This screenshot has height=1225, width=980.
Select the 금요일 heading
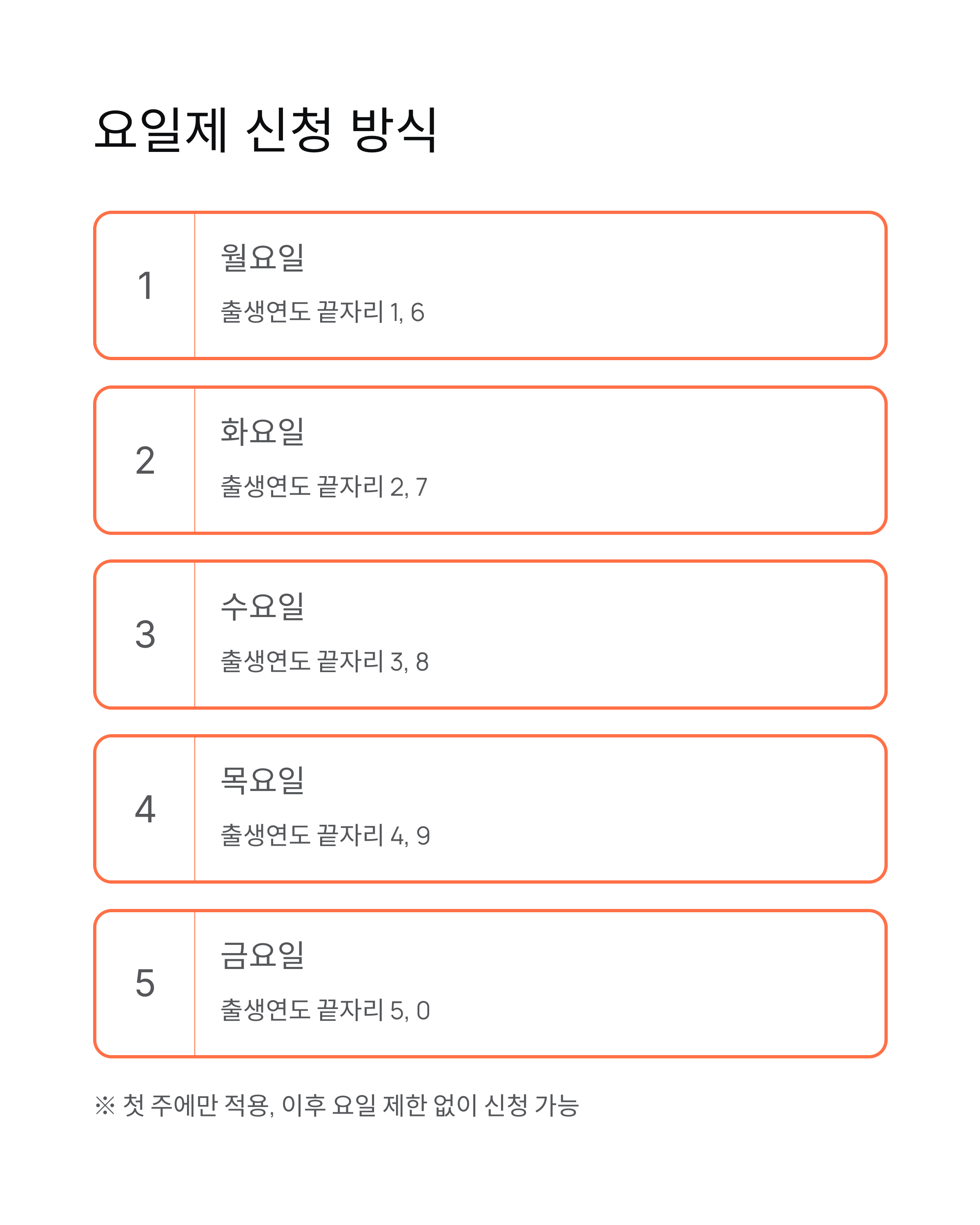pyautogui.click(x=263, y=955)
